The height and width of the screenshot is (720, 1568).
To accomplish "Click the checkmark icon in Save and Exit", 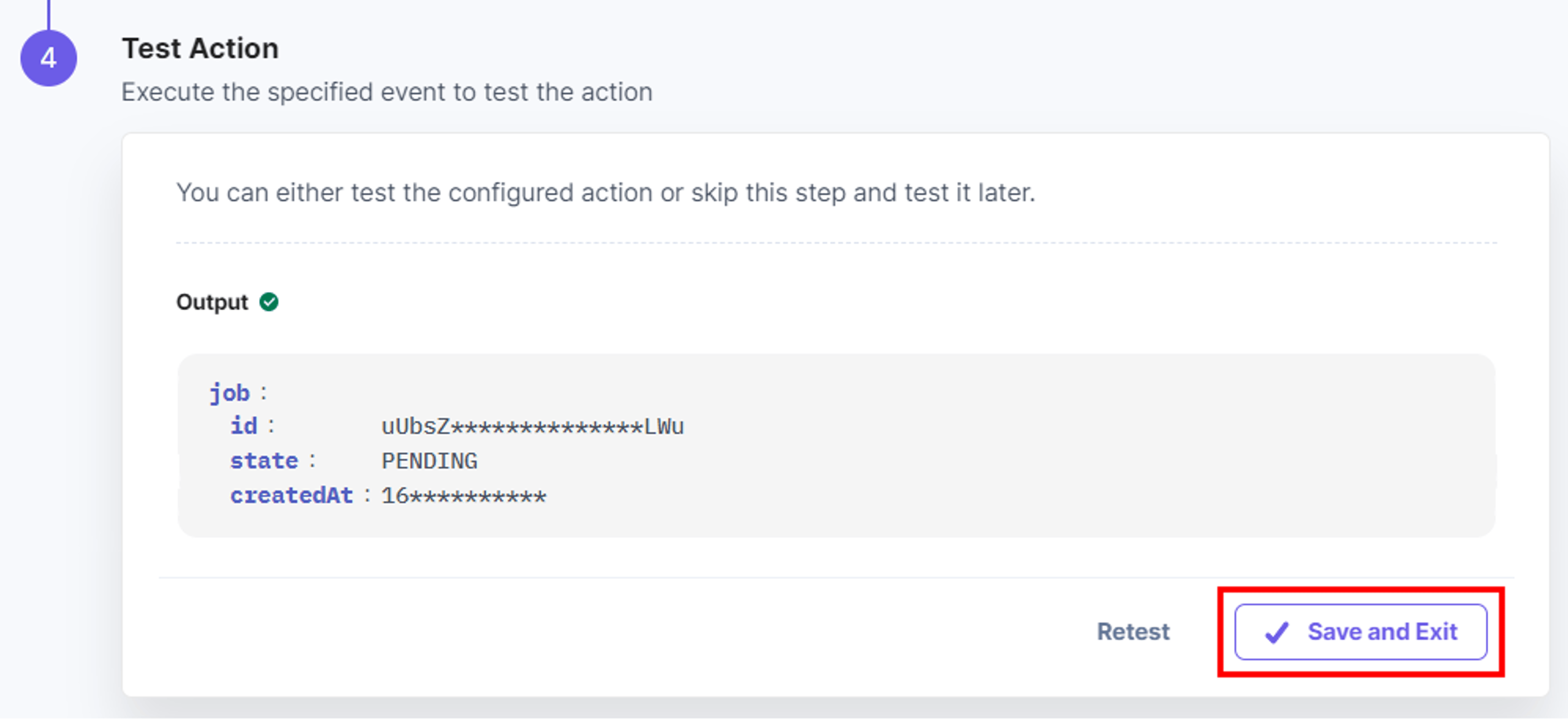I will coord(1276,632).
